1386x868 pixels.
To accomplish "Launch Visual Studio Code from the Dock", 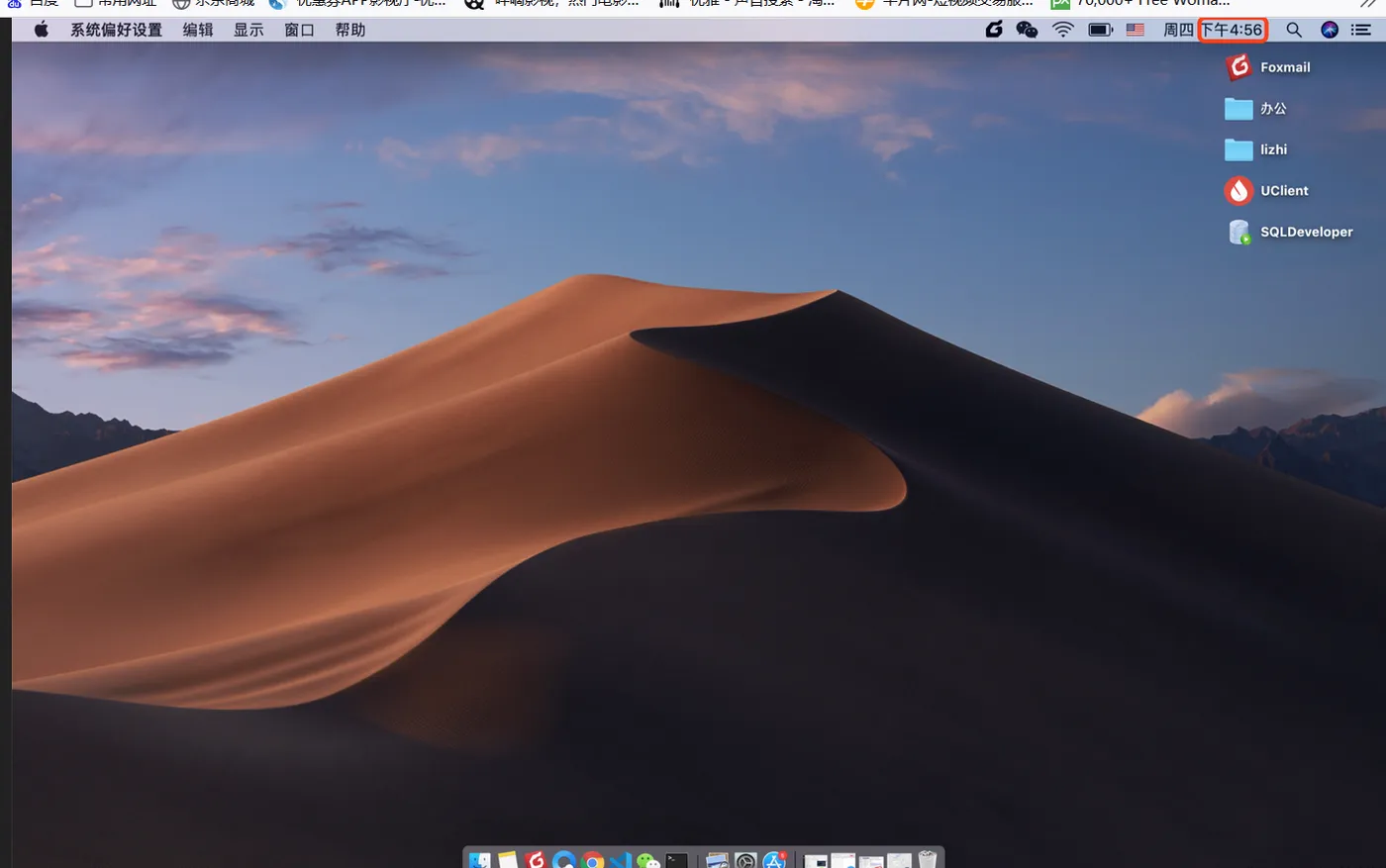I will tap(621, 860).
